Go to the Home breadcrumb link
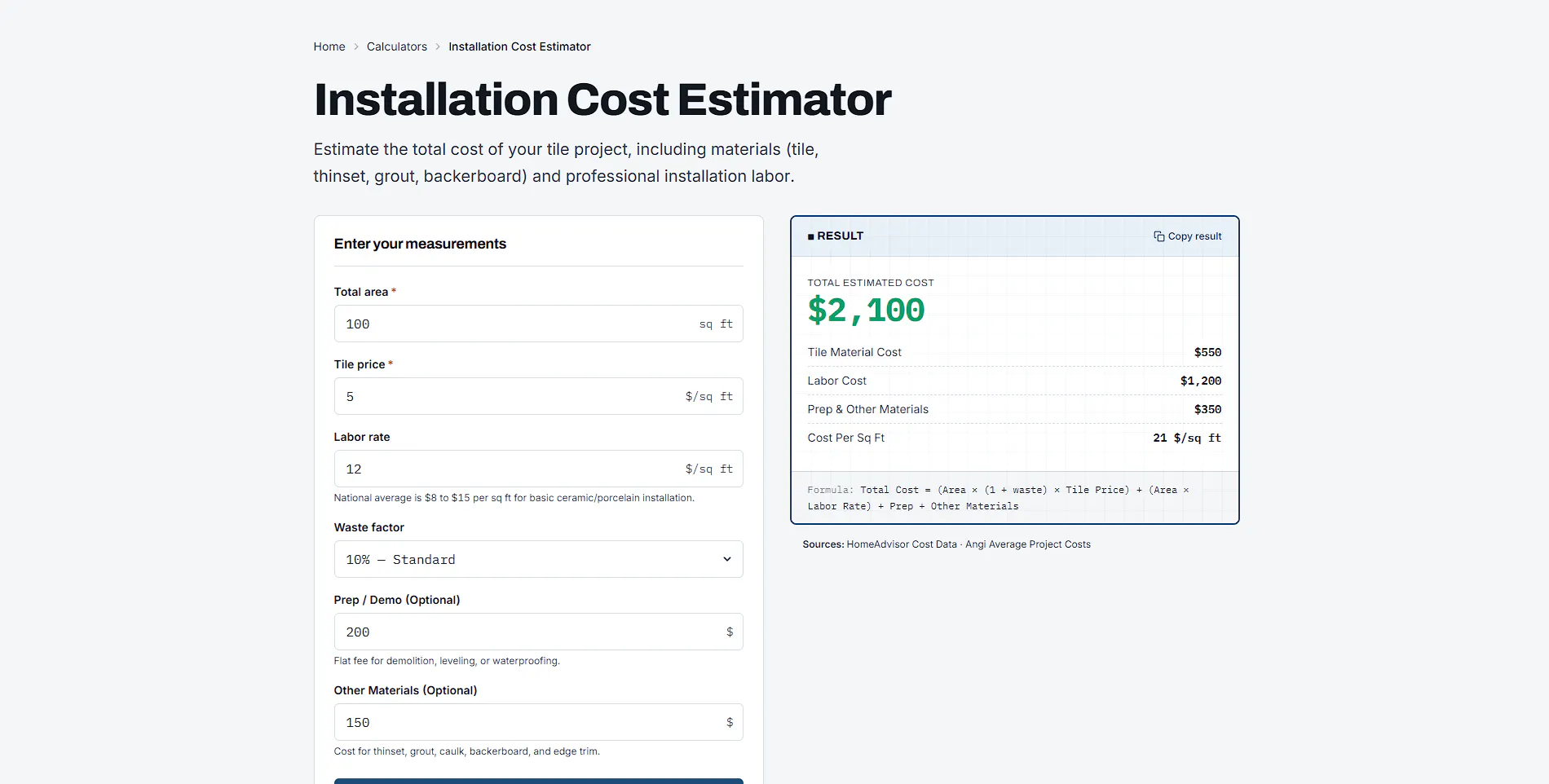 (329, 46)
